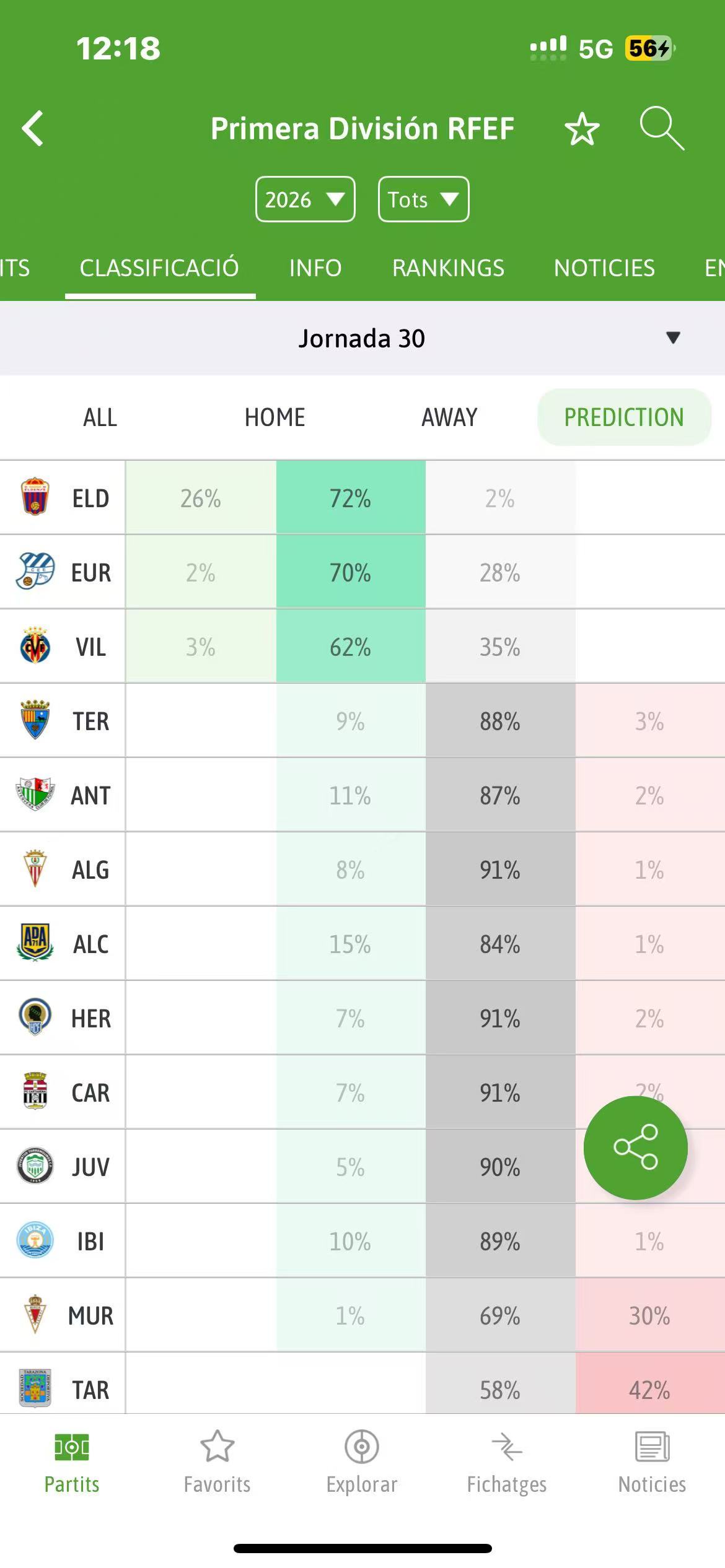725x1568 pixels.
Task: Switch to the RANKINGS tab
Action: (448, 268)
